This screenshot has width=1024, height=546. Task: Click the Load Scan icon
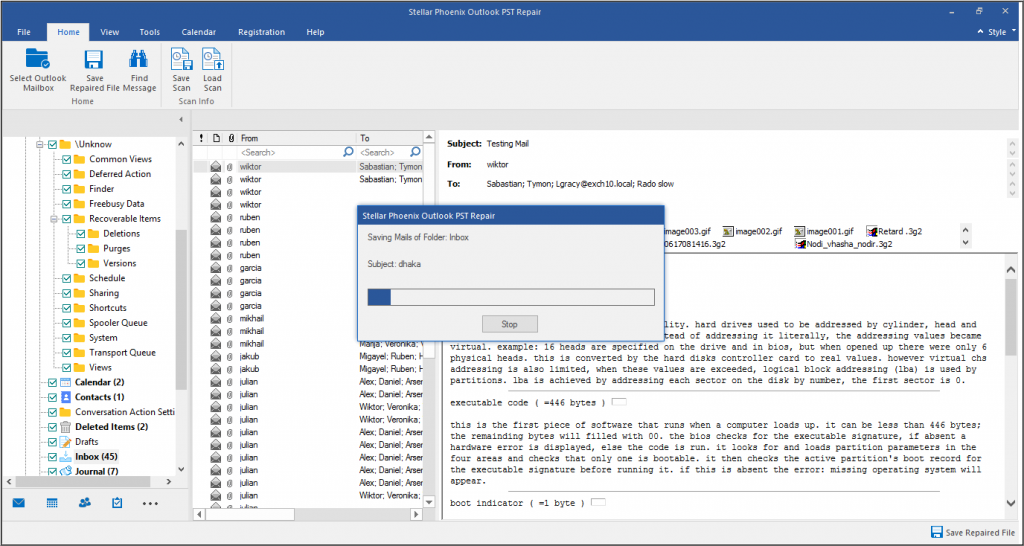click(x=212, y=59)
